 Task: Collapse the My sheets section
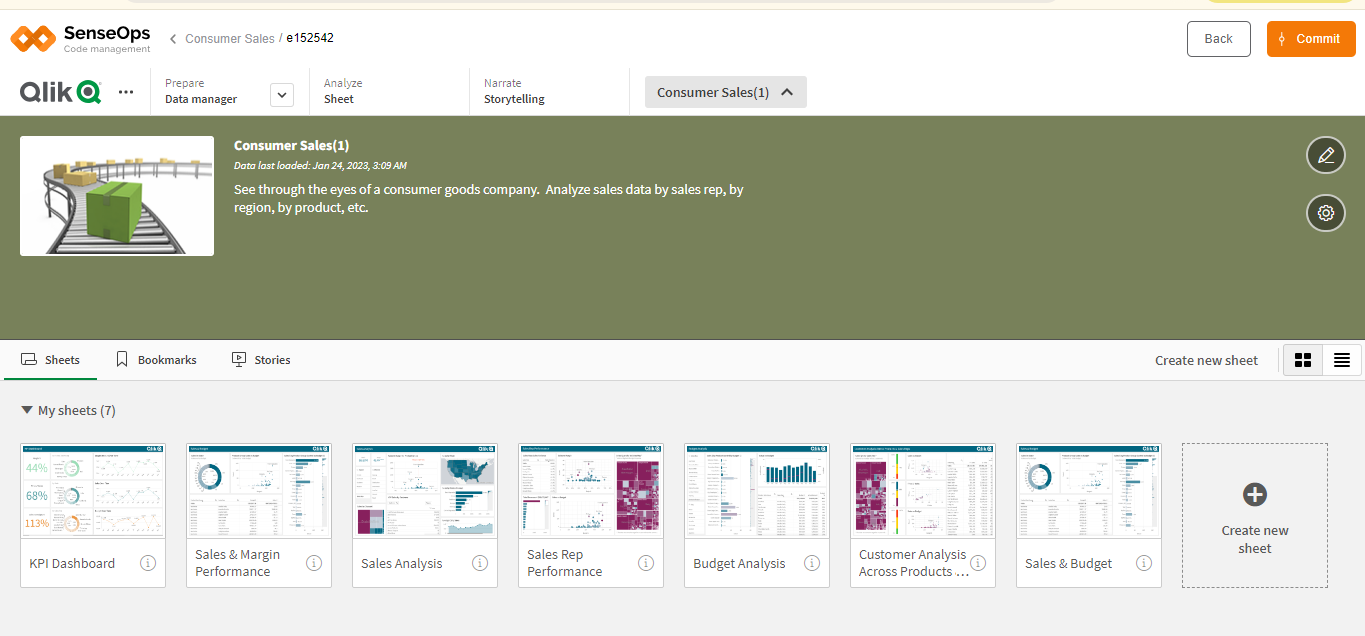coord(25,409)
